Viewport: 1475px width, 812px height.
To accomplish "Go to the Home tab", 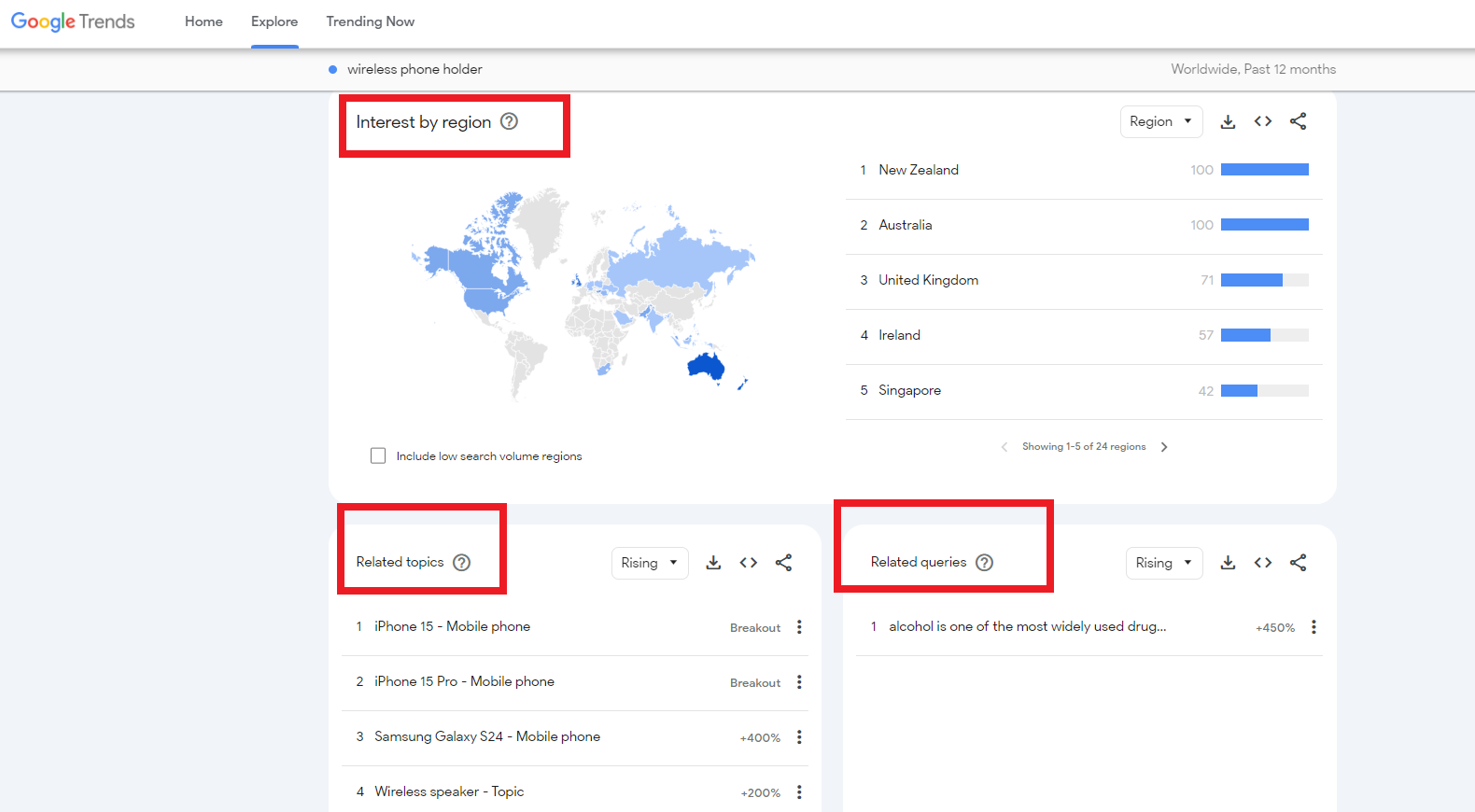I will [204, 21].
